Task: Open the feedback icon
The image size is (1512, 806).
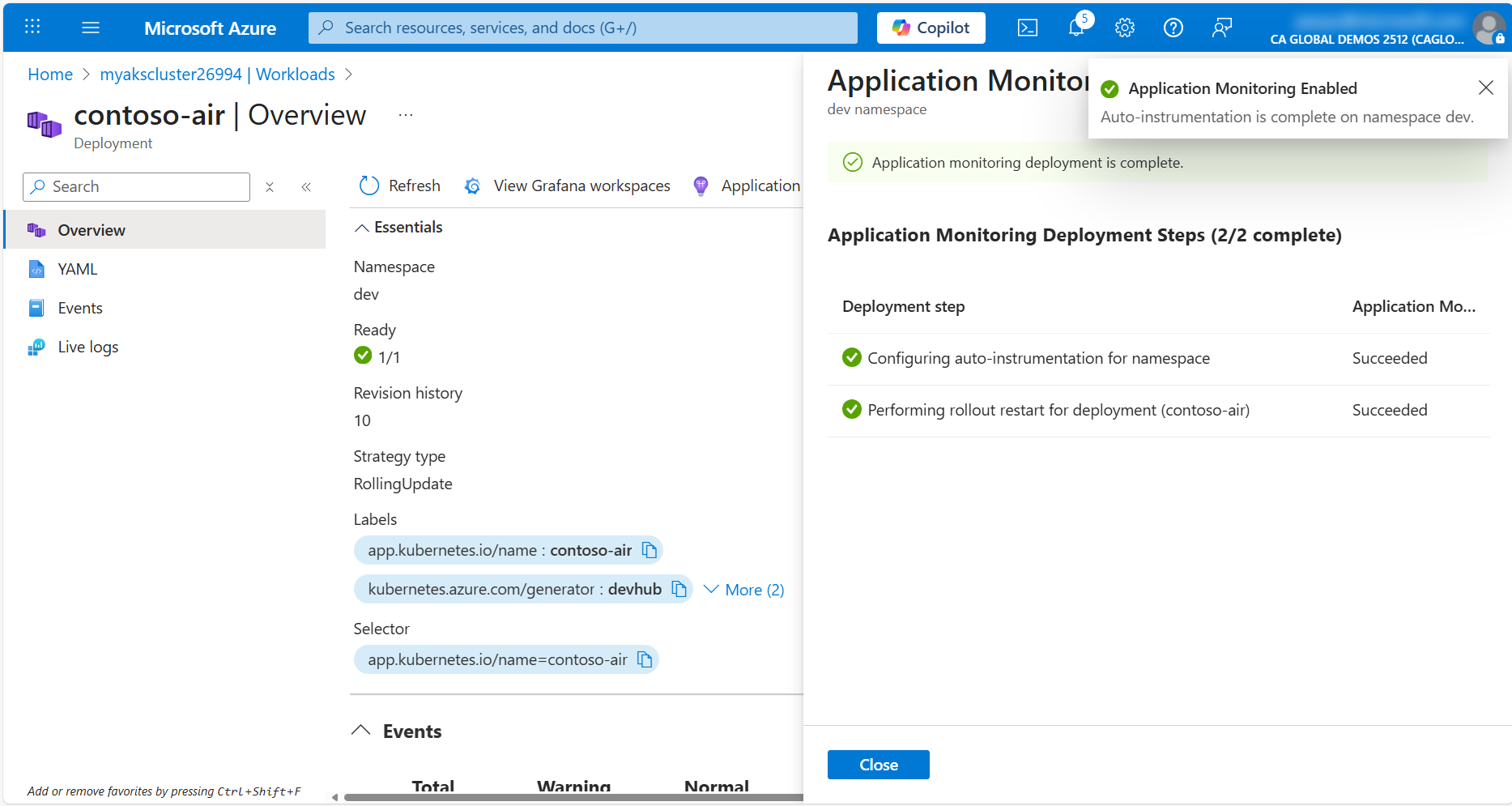Action: [1221, 28]
